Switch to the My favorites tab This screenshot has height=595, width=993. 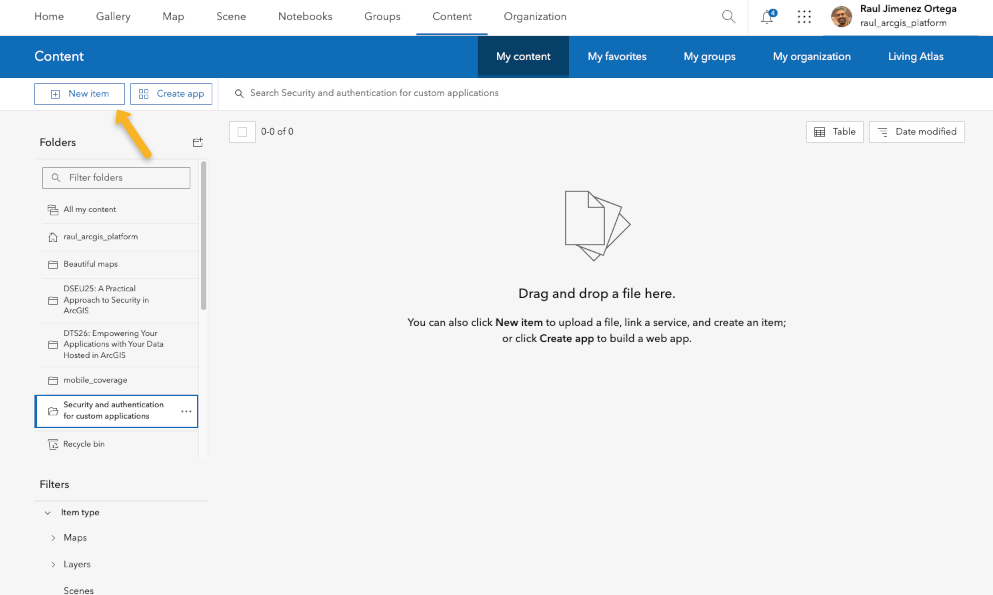tap(617, 56)
